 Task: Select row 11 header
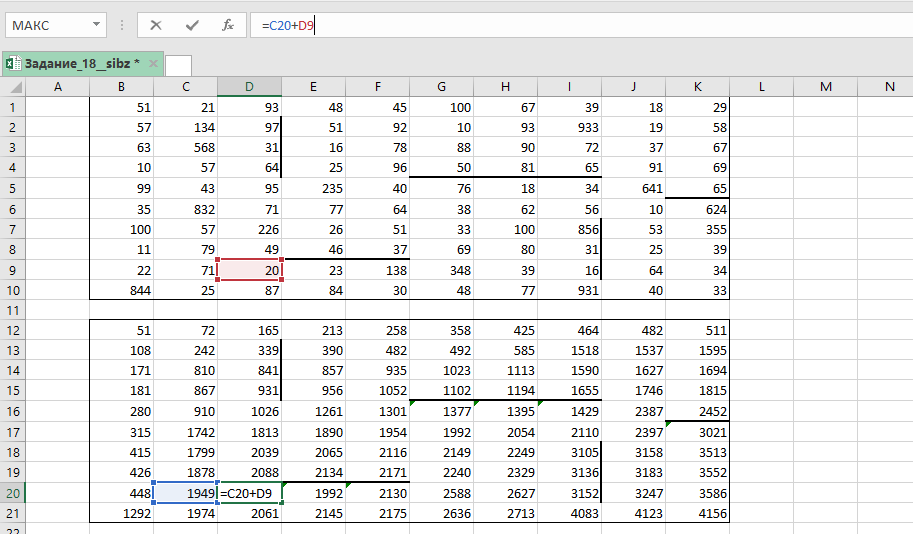coord(12,310)
